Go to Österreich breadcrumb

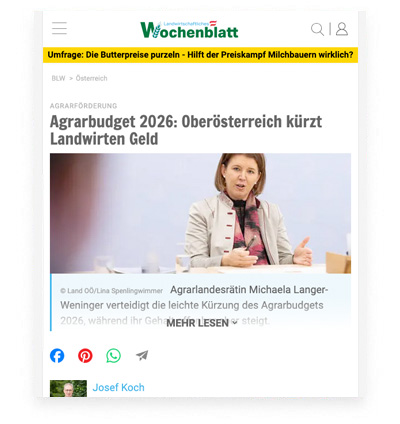click(91, 78)
